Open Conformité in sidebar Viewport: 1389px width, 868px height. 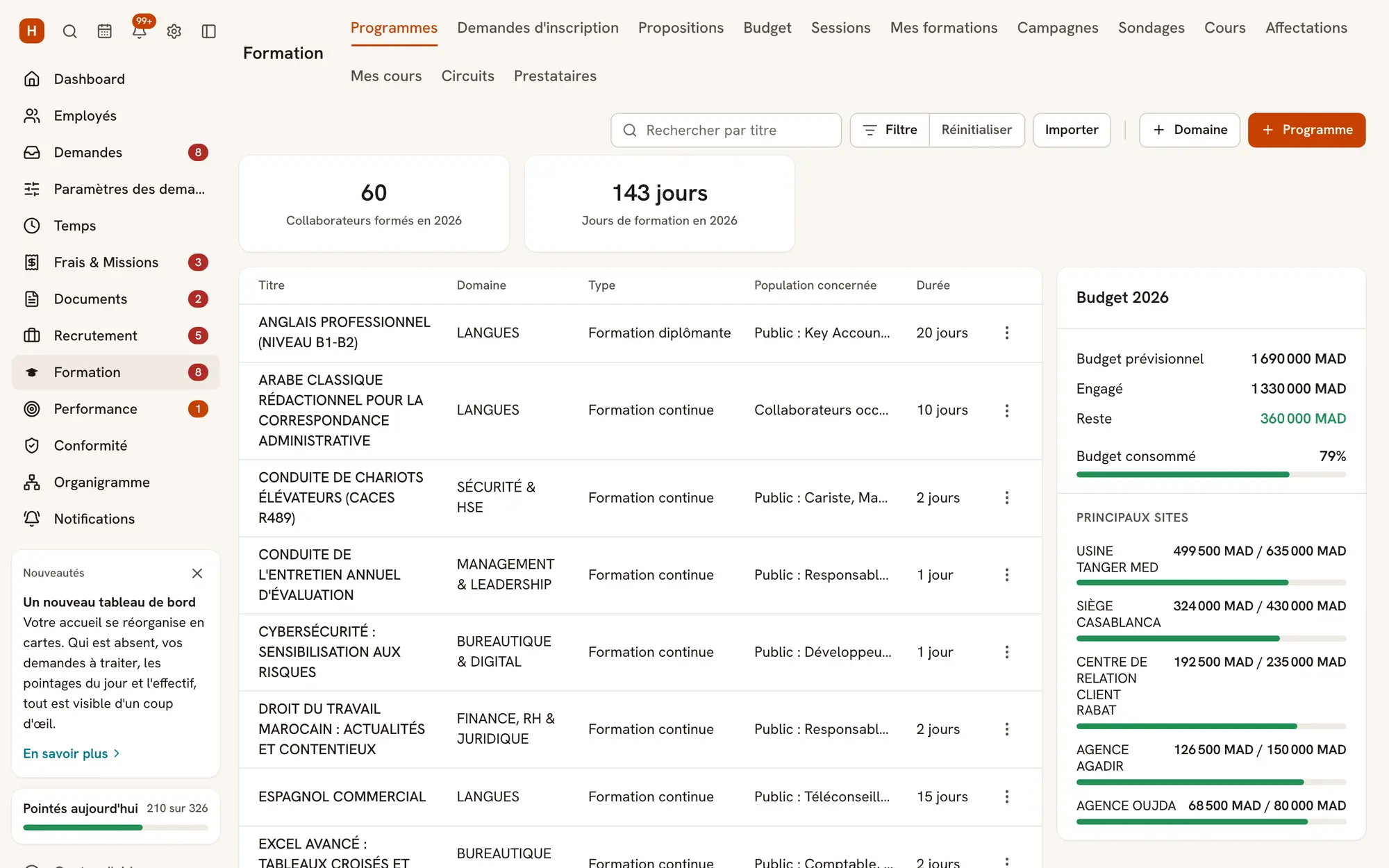click(116, 446)
